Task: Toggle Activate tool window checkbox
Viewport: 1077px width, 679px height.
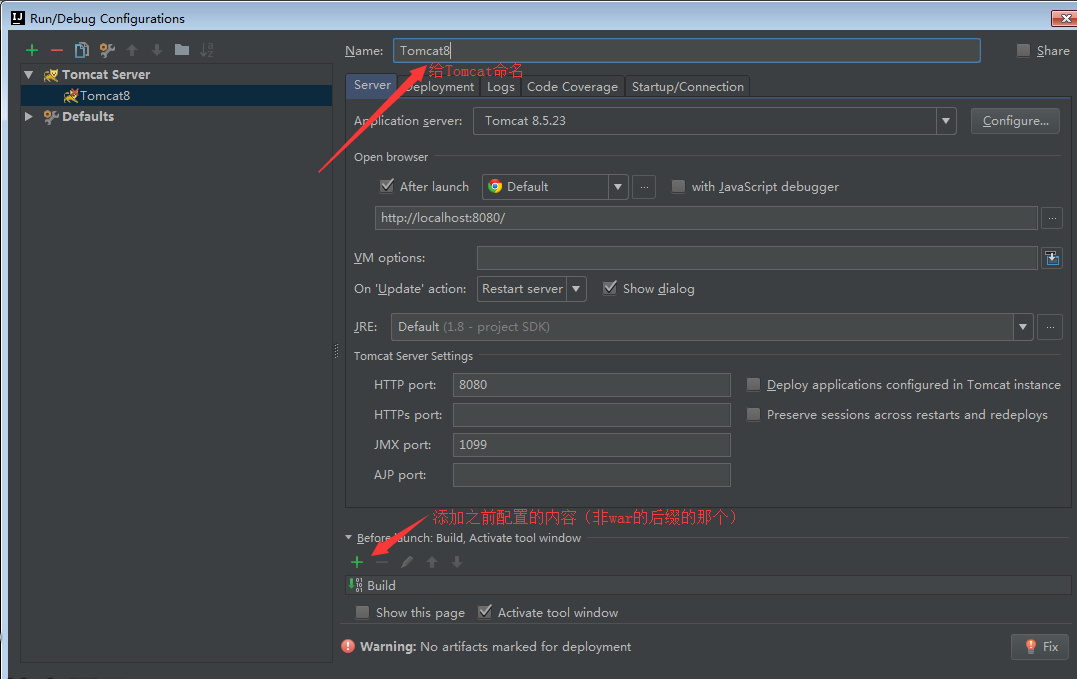Action: pyautogui.click(x=485, y=612)
